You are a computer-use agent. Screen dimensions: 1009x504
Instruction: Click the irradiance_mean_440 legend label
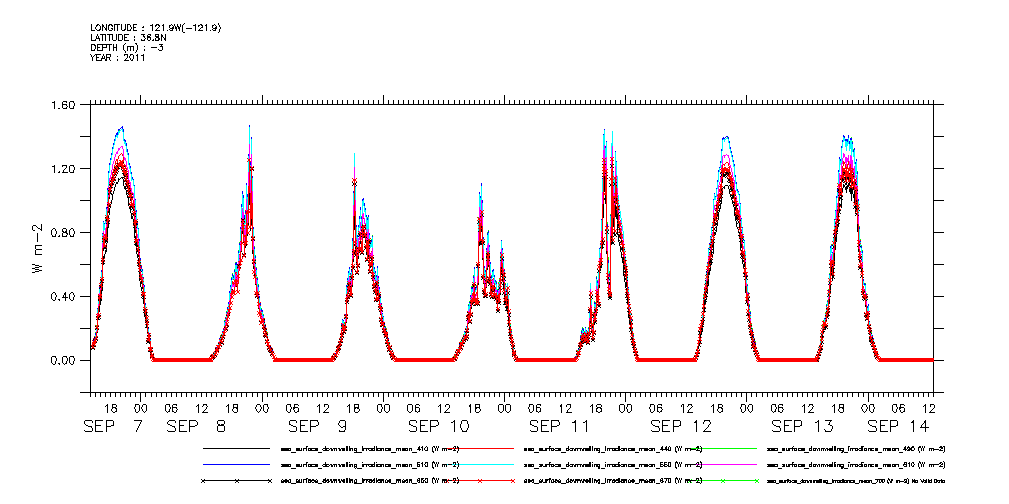(x=613, y=448)
